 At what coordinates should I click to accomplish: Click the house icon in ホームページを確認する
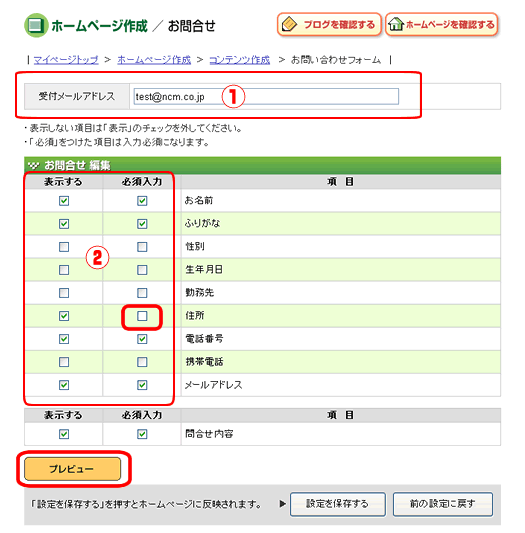click(x=396, y=24)
